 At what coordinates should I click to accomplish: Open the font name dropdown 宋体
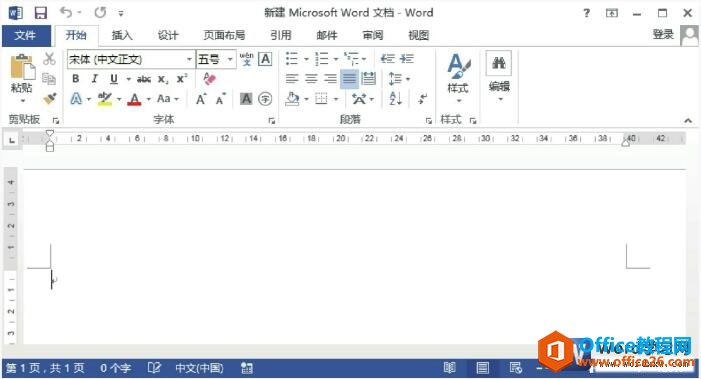[x=189, y=59]
